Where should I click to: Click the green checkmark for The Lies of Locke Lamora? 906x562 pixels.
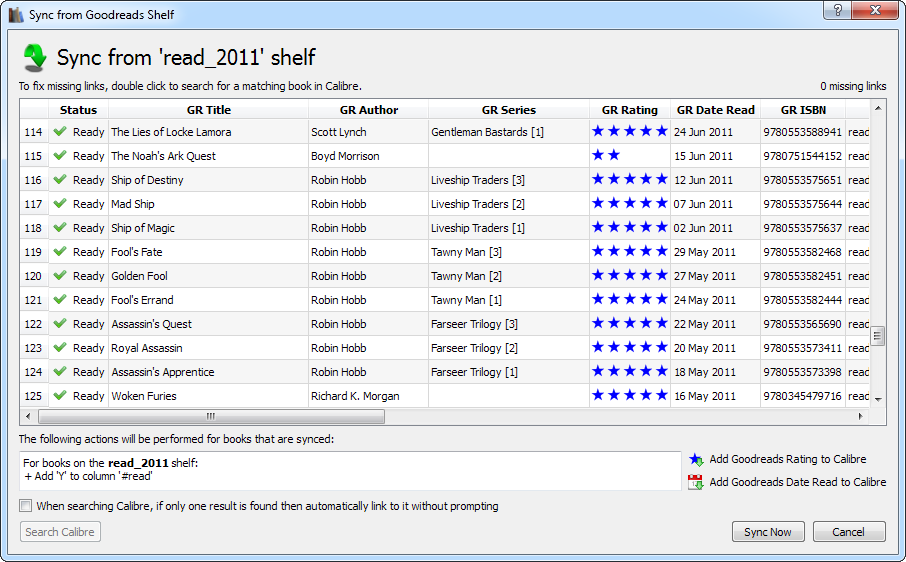pos(60,132)
